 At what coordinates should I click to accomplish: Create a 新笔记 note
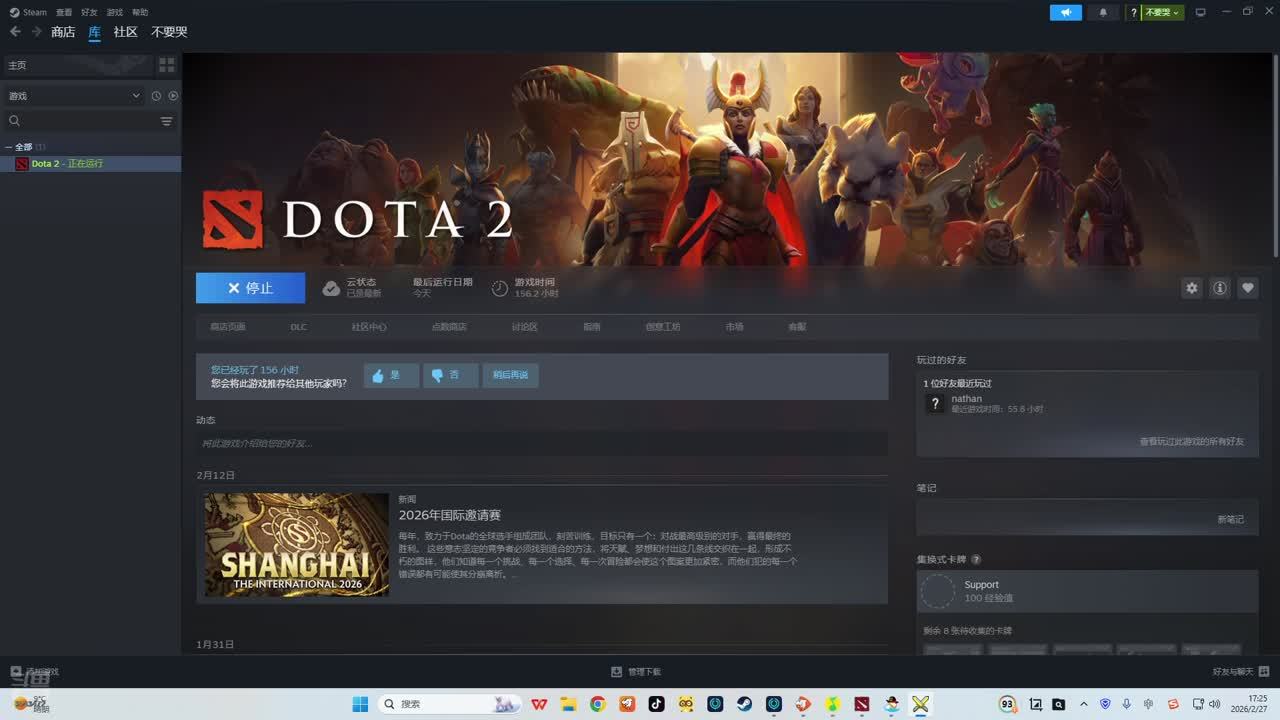(1231, 519)
